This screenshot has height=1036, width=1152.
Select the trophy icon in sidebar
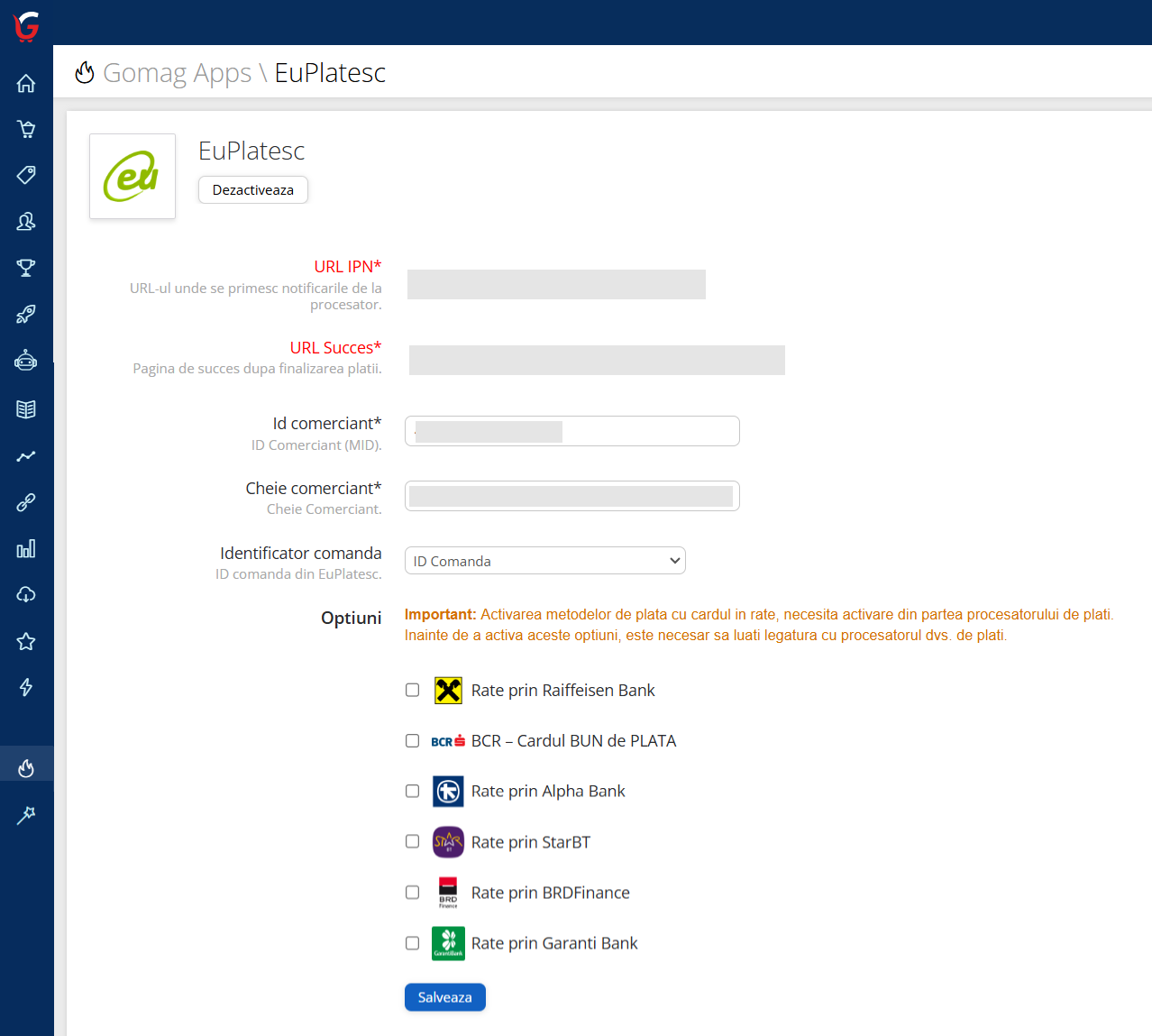tap(26, 268)
